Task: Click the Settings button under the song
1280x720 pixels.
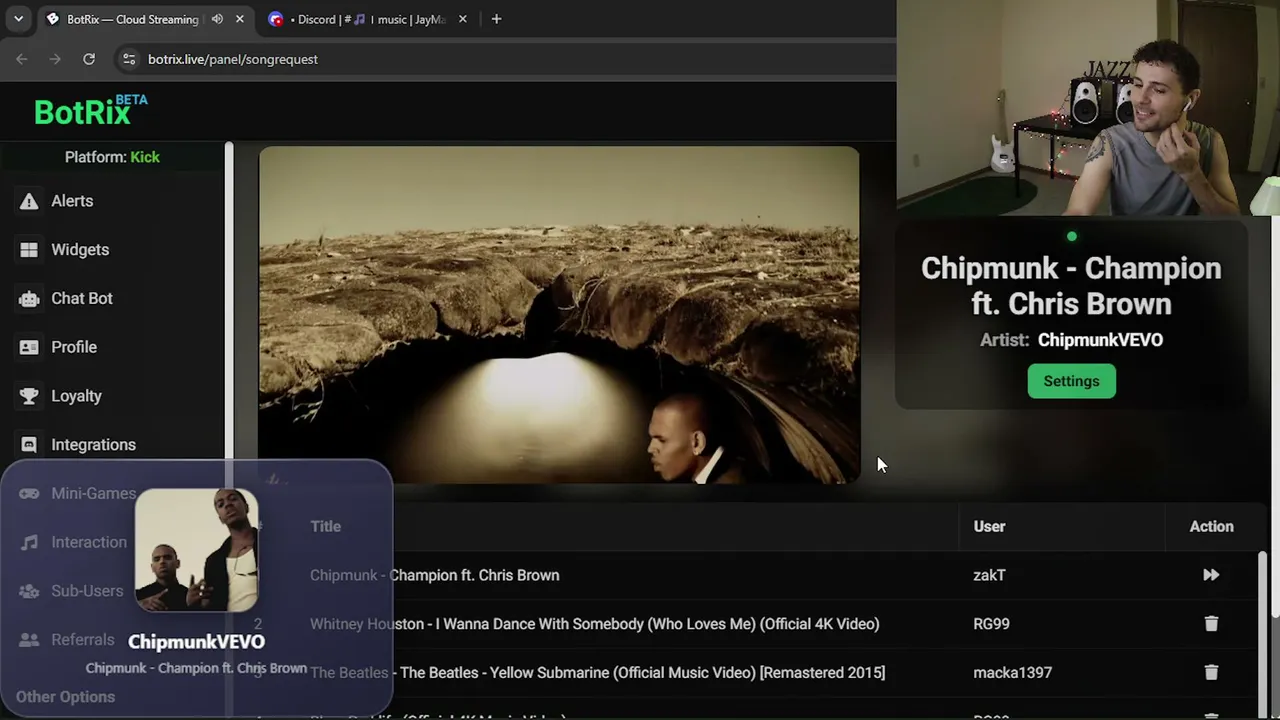Action: pyautogui.click(x=1071, y=381)
